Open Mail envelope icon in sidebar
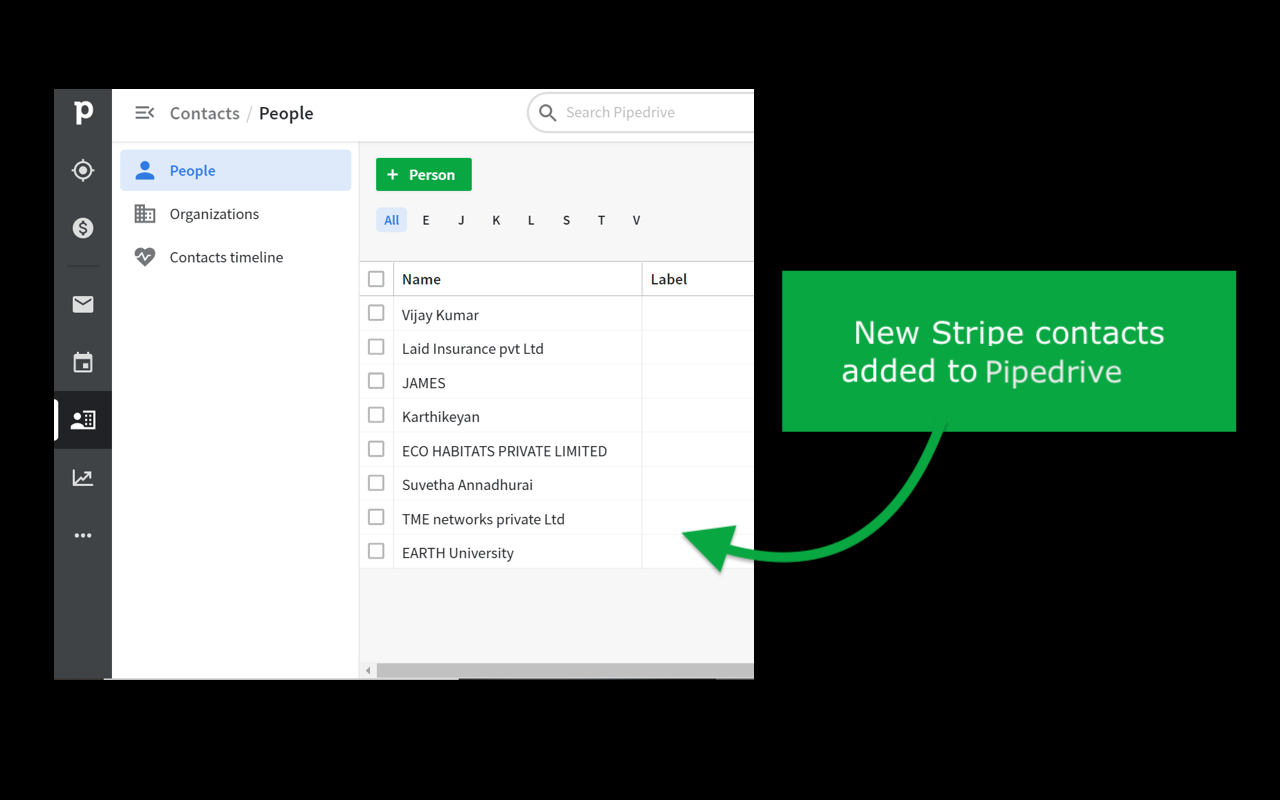The width and height of the screenshot is (1280, 800). click(x=83, y=304)
